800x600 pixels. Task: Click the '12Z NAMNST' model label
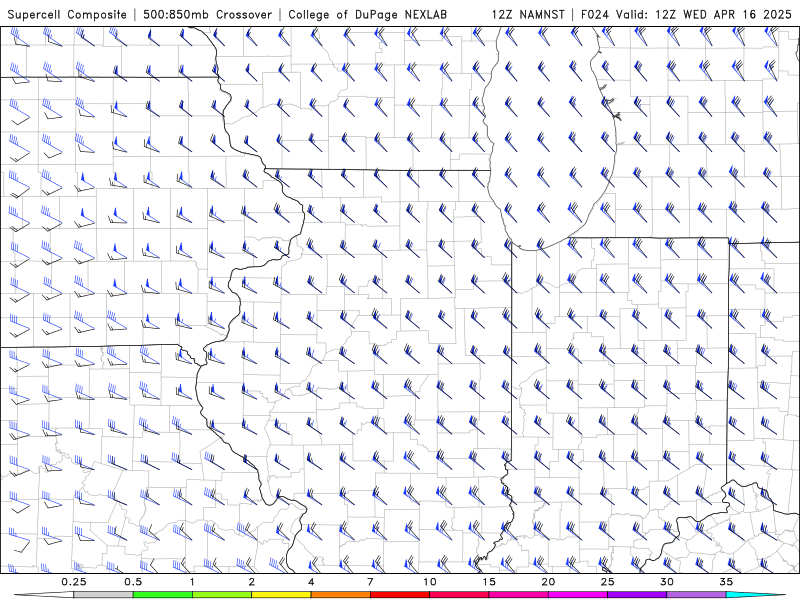pos(528,14)
